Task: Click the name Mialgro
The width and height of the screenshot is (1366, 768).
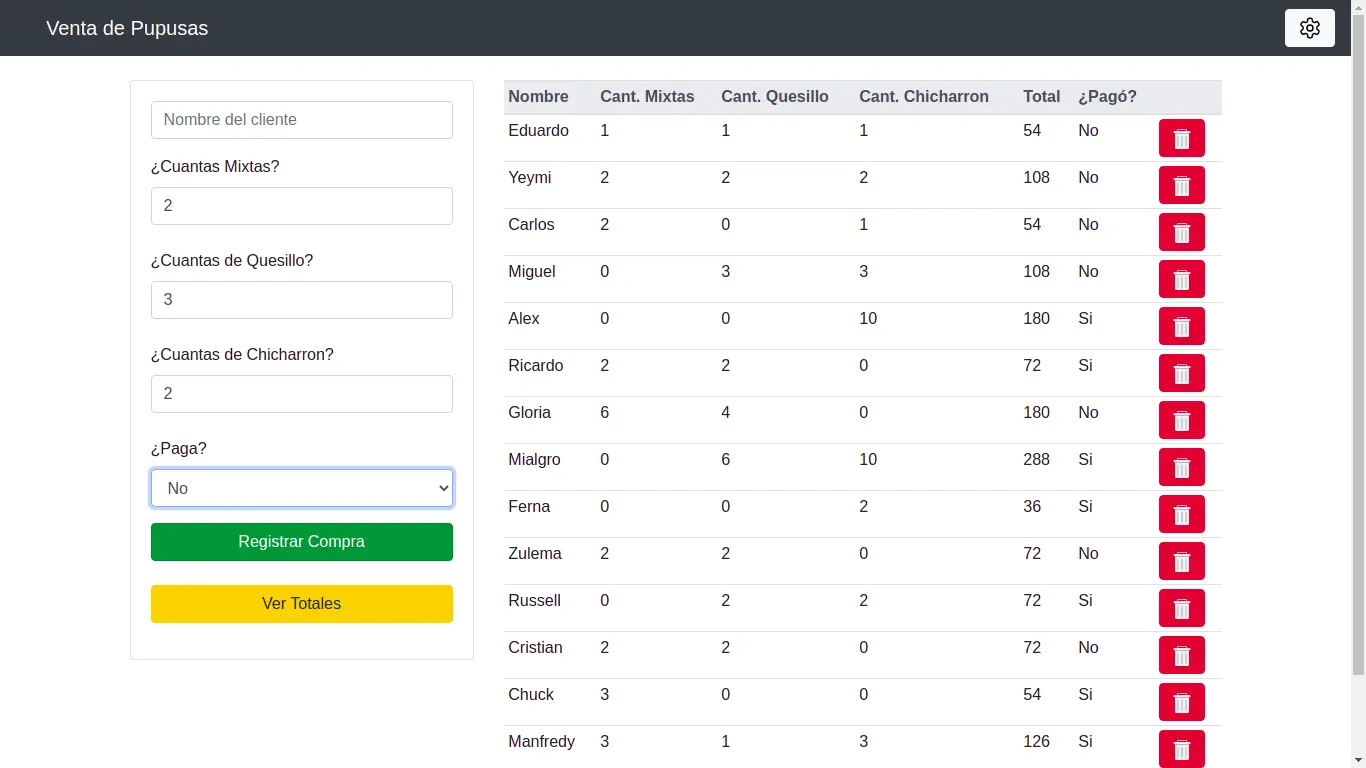Action: click(x=534, y=460)
